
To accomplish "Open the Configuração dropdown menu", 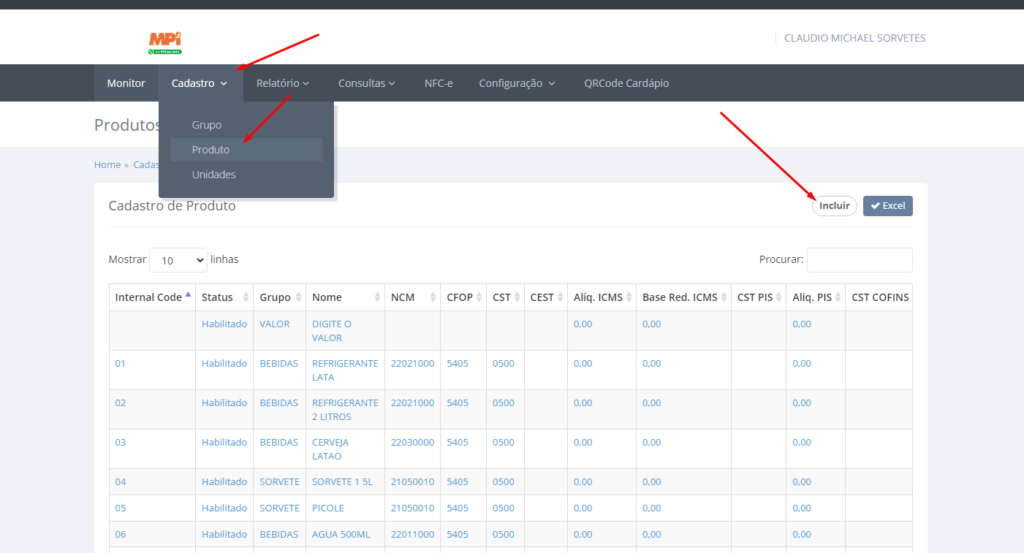I will (516, 83).
